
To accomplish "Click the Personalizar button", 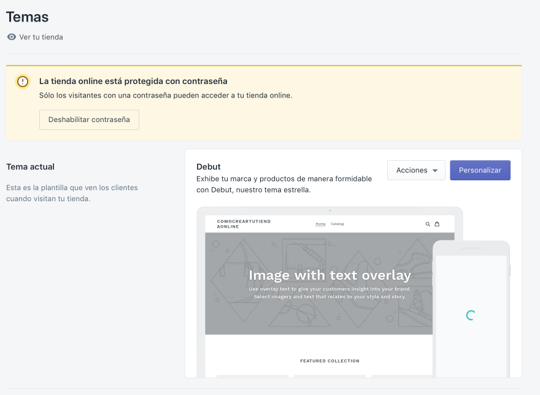I will (480, 170).
